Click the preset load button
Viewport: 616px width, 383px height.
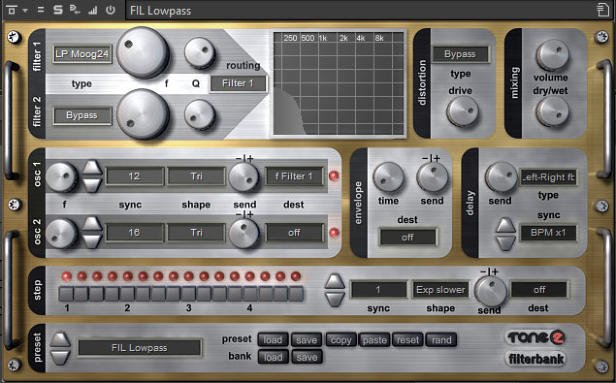273,340
